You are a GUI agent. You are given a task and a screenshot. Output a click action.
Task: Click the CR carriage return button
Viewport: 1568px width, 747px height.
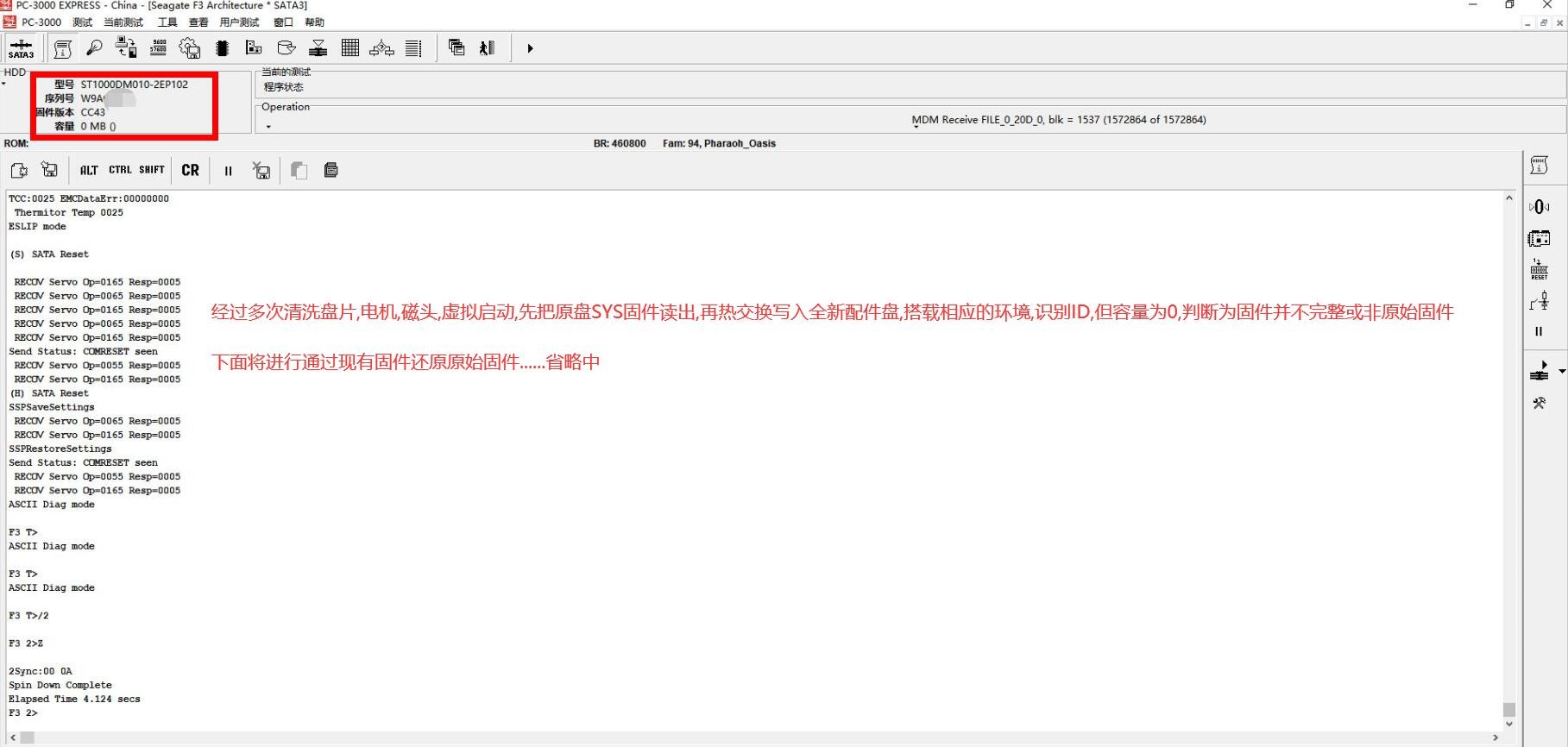coord(191,170)
